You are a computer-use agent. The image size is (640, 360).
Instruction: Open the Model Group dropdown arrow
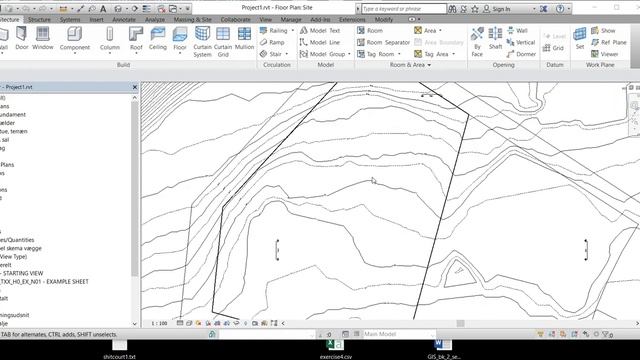[349, 54]
